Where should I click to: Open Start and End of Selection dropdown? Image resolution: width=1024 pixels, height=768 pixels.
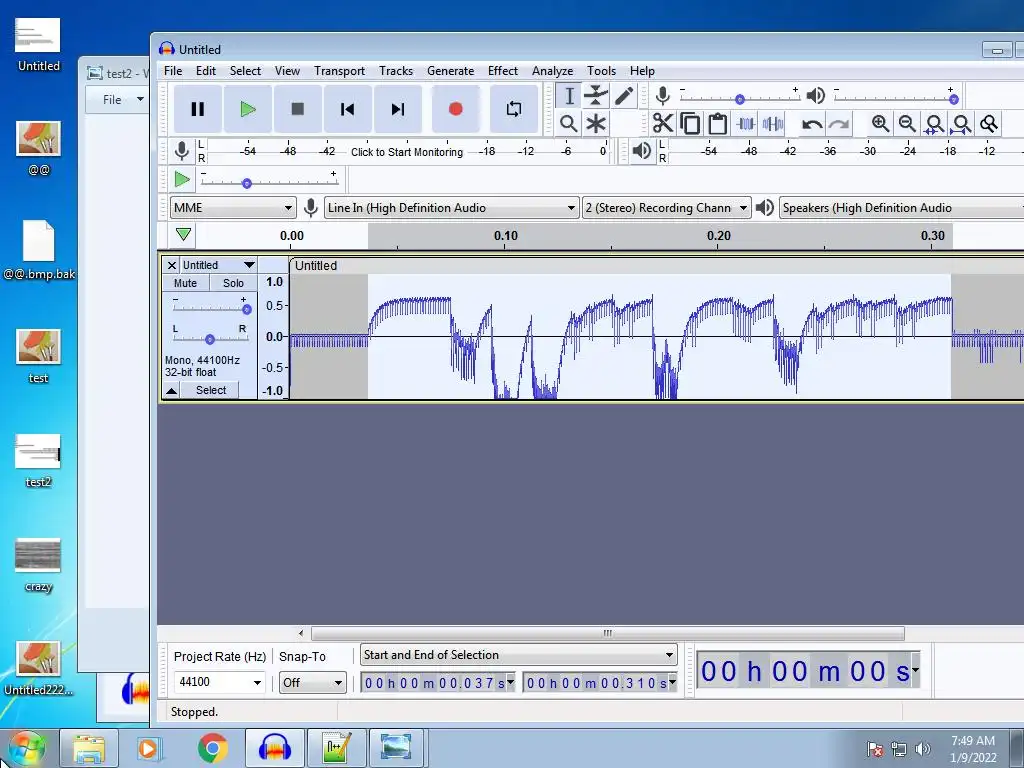click(x=519, y=655)
